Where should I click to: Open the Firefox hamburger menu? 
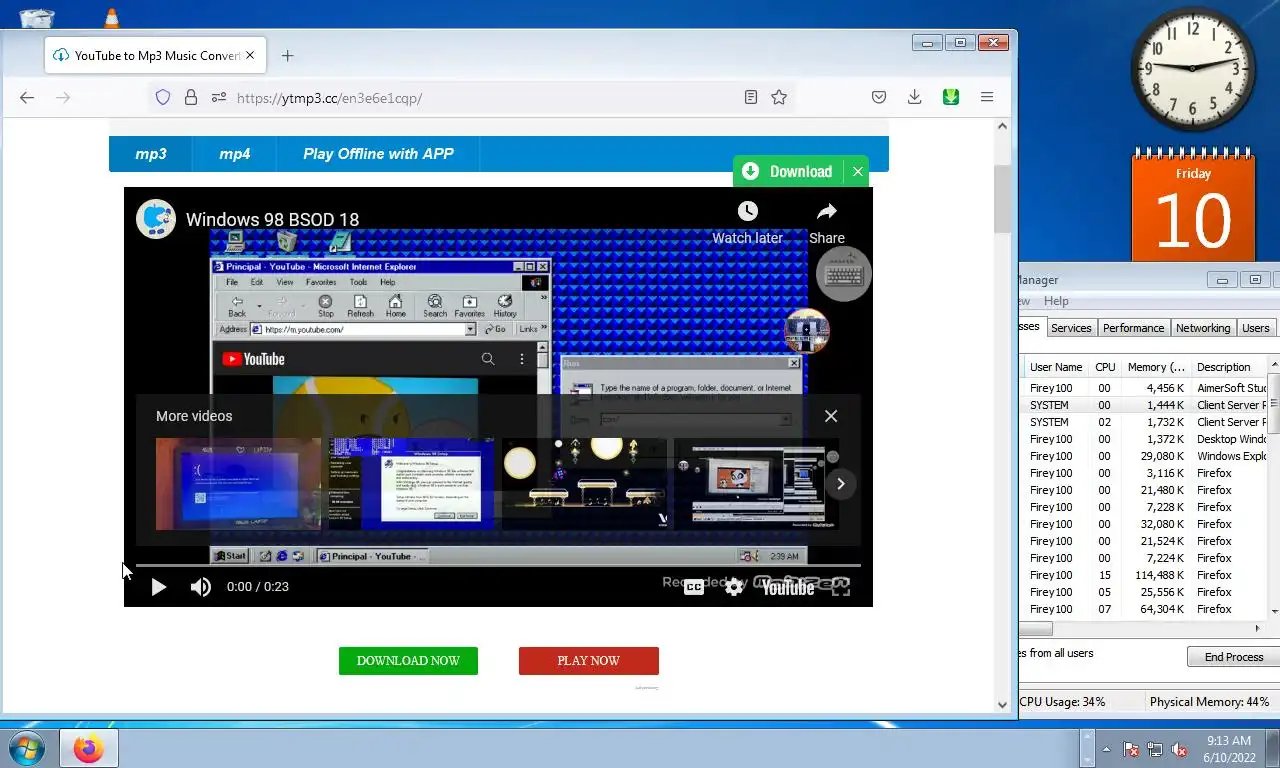(x=987, y=97)
